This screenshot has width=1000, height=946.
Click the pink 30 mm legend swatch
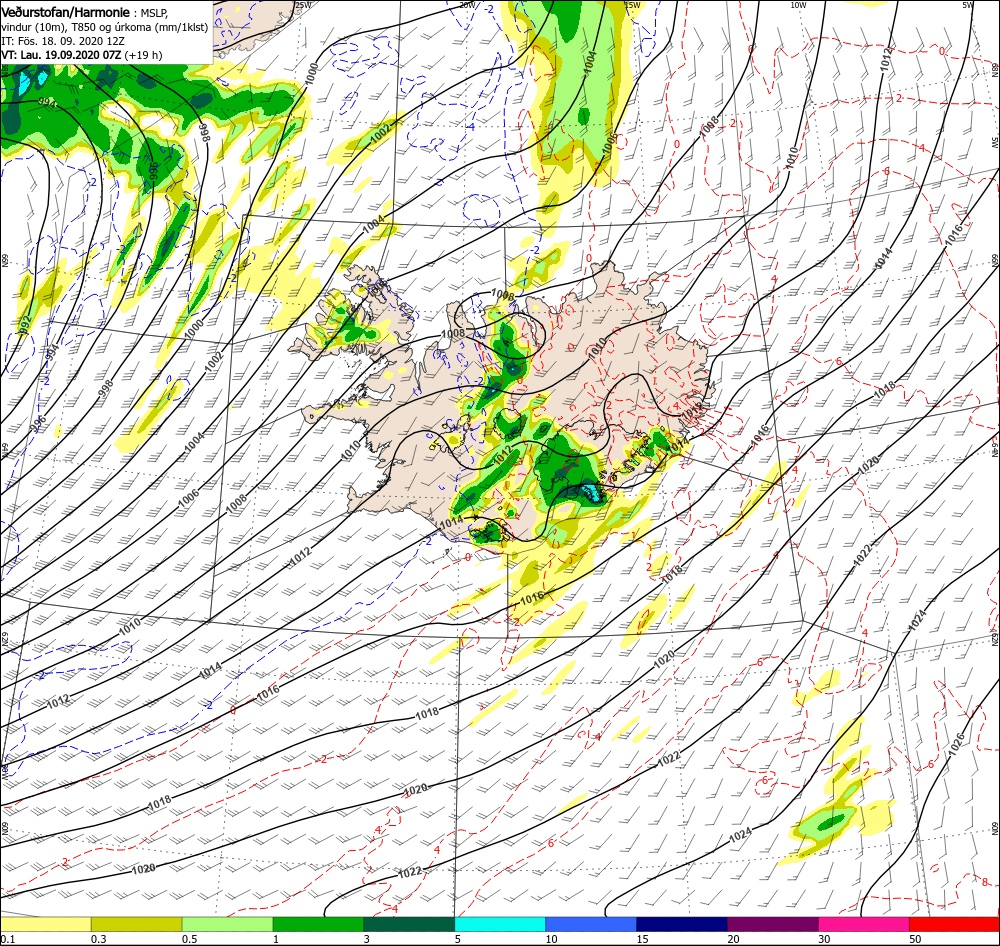[x=864, y=924]
